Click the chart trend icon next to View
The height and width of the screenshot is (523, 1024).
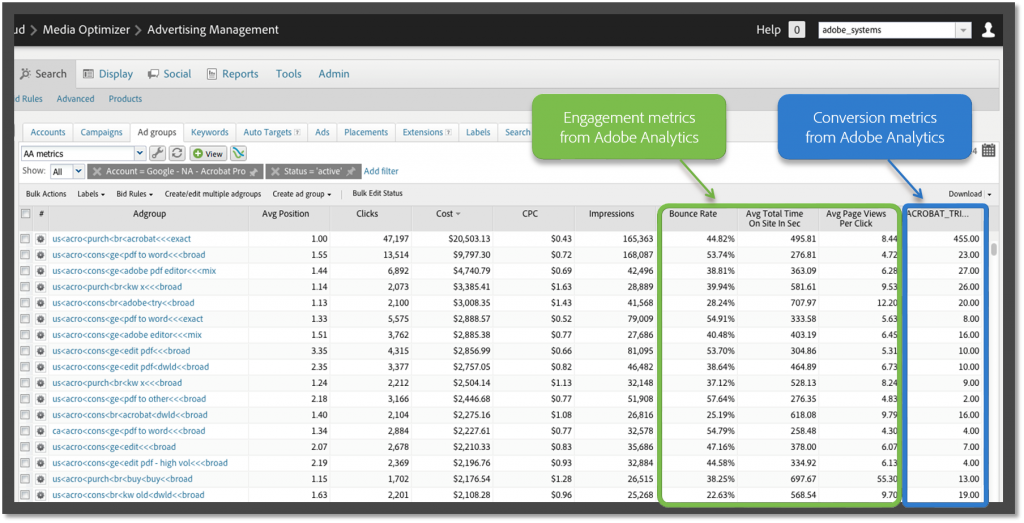pyautogui.click(x=238, y=153)
